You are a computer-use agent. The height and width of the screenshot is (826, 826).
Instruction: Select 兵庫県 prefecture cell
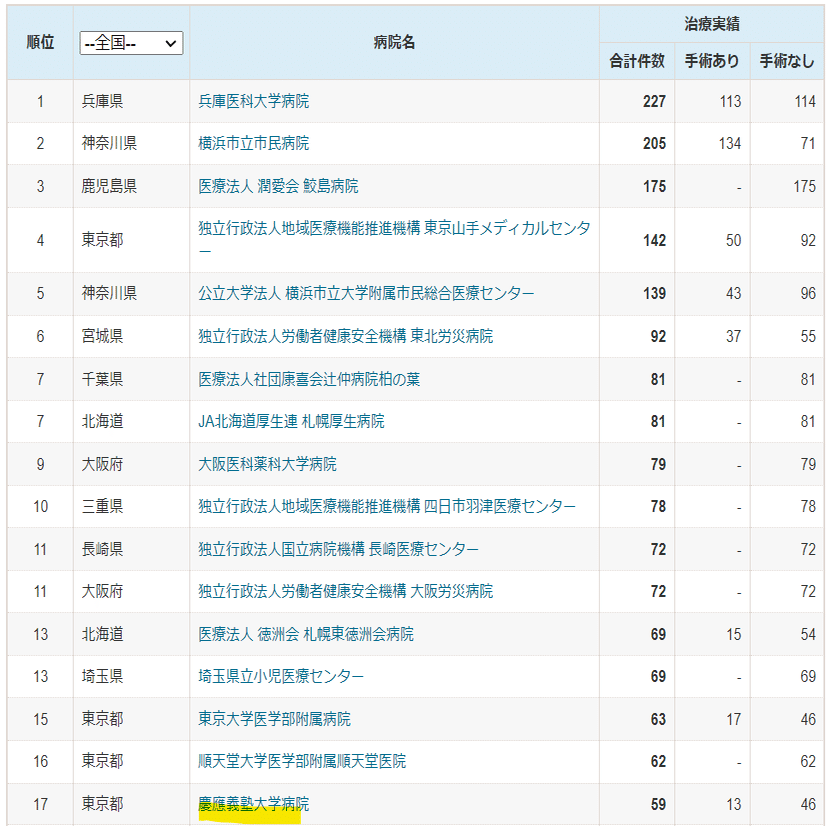[131, 101]
